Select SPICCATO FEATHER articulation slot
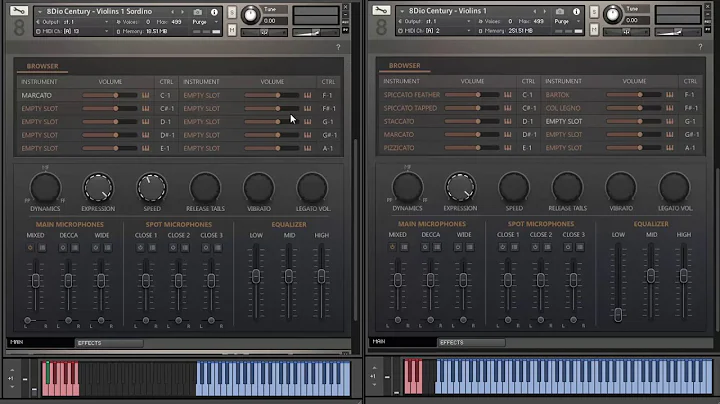The image size is (720, 404). [412, 95]
